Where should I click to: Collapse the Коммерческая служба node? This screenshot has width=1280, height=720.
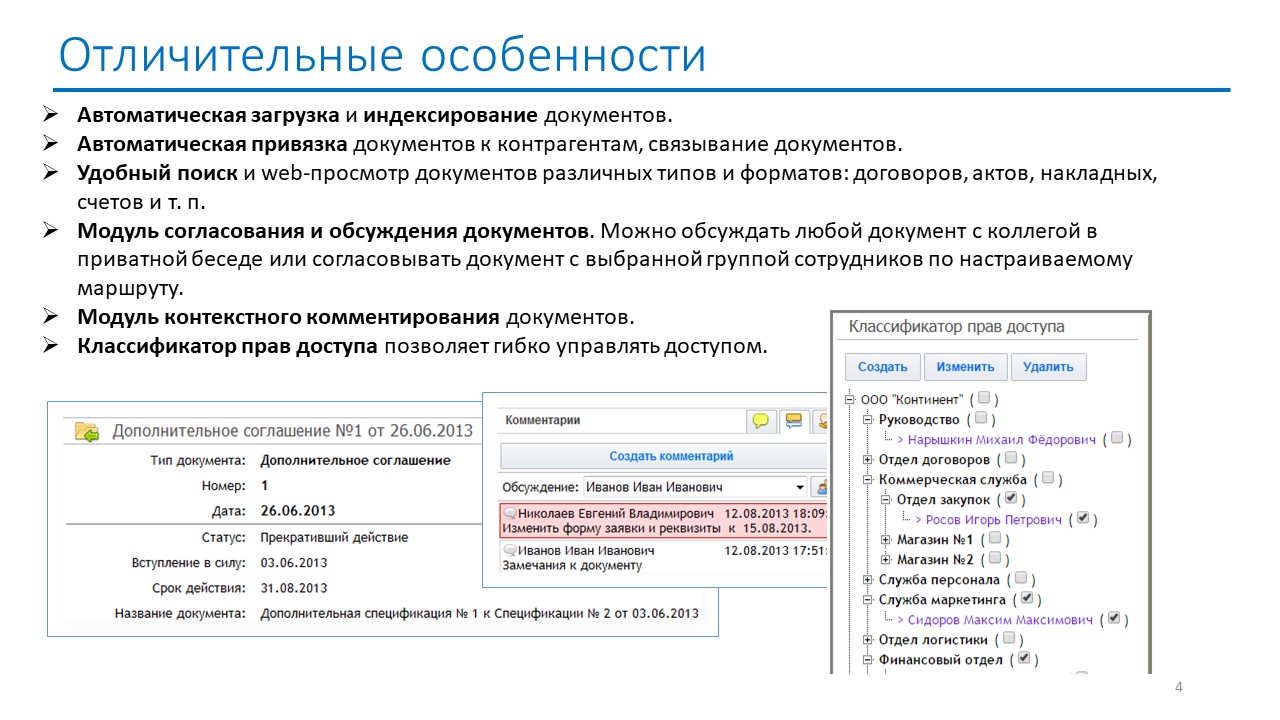[868, 479]
